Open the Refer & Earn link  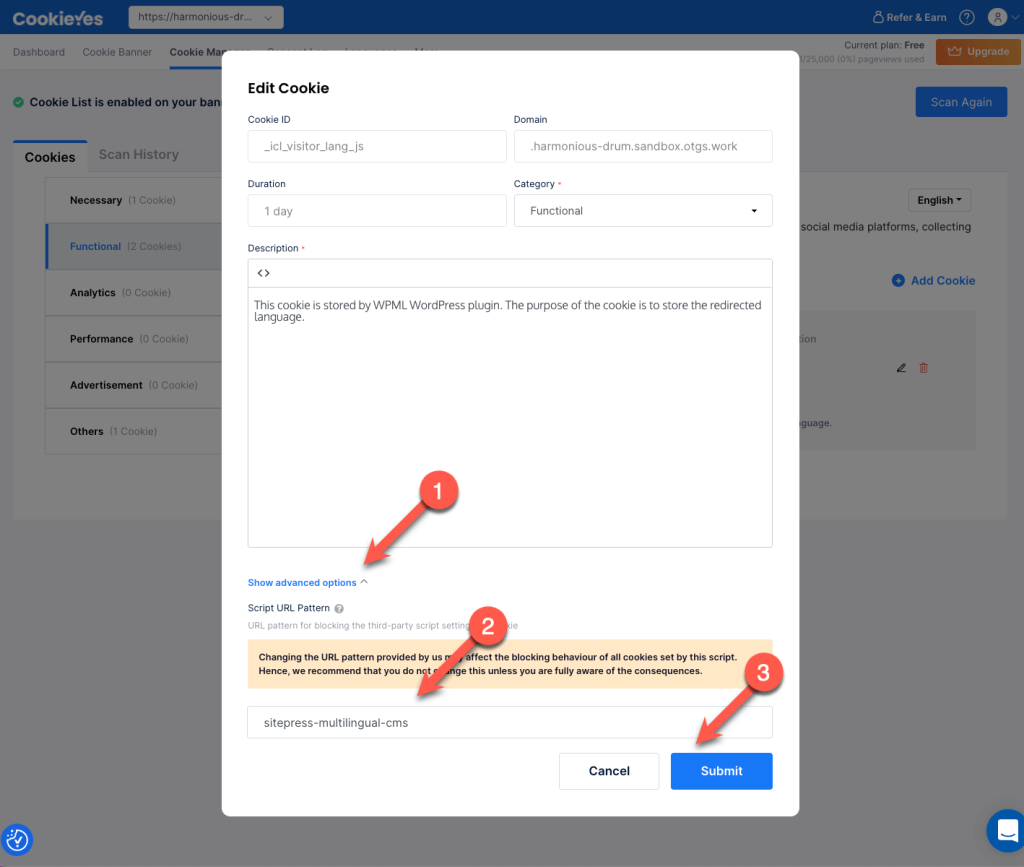pos(910,18)
